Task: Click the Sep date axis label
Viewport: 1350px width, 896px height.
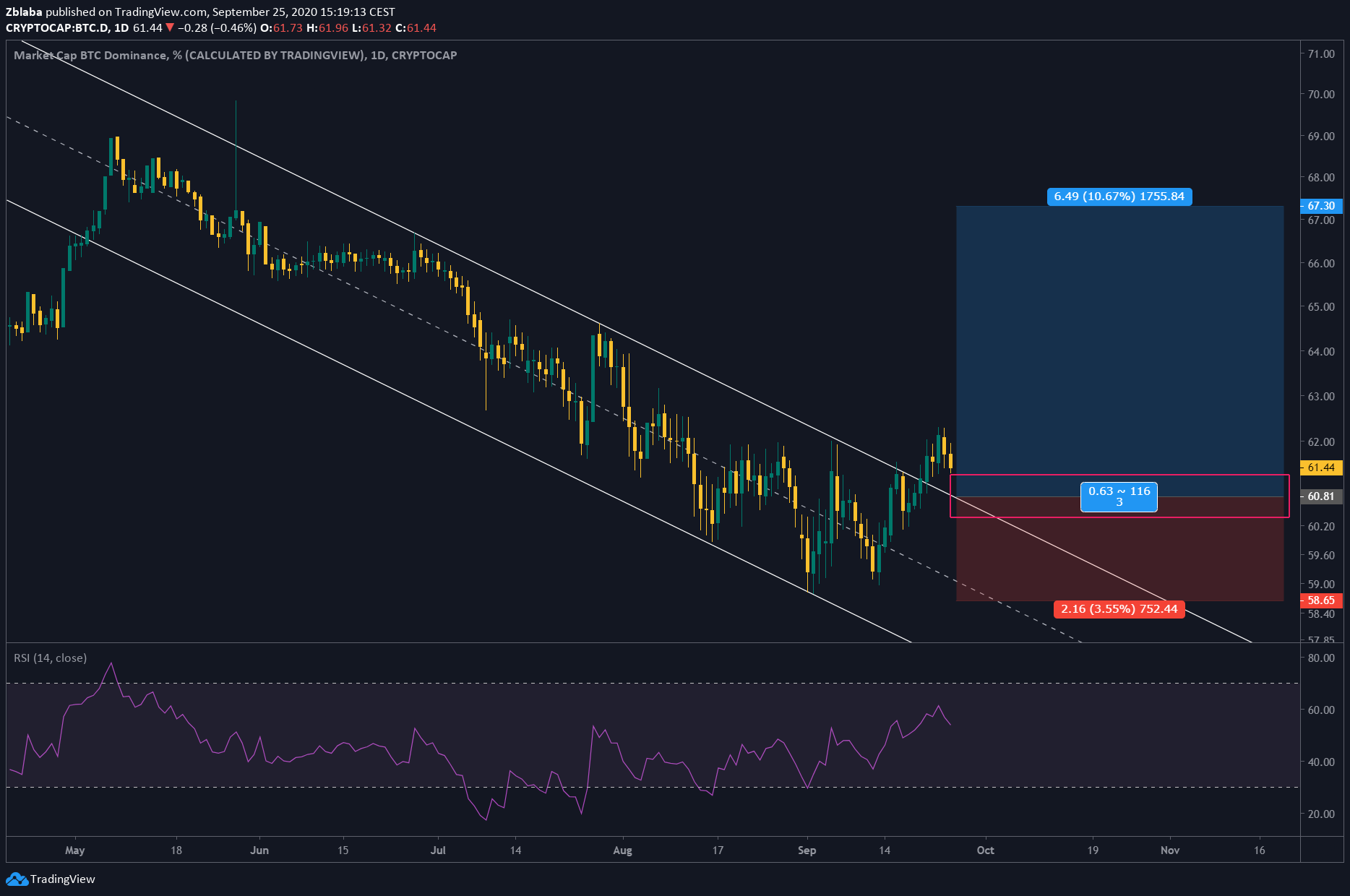Action: pyautogui.click(x=807, y=850)
